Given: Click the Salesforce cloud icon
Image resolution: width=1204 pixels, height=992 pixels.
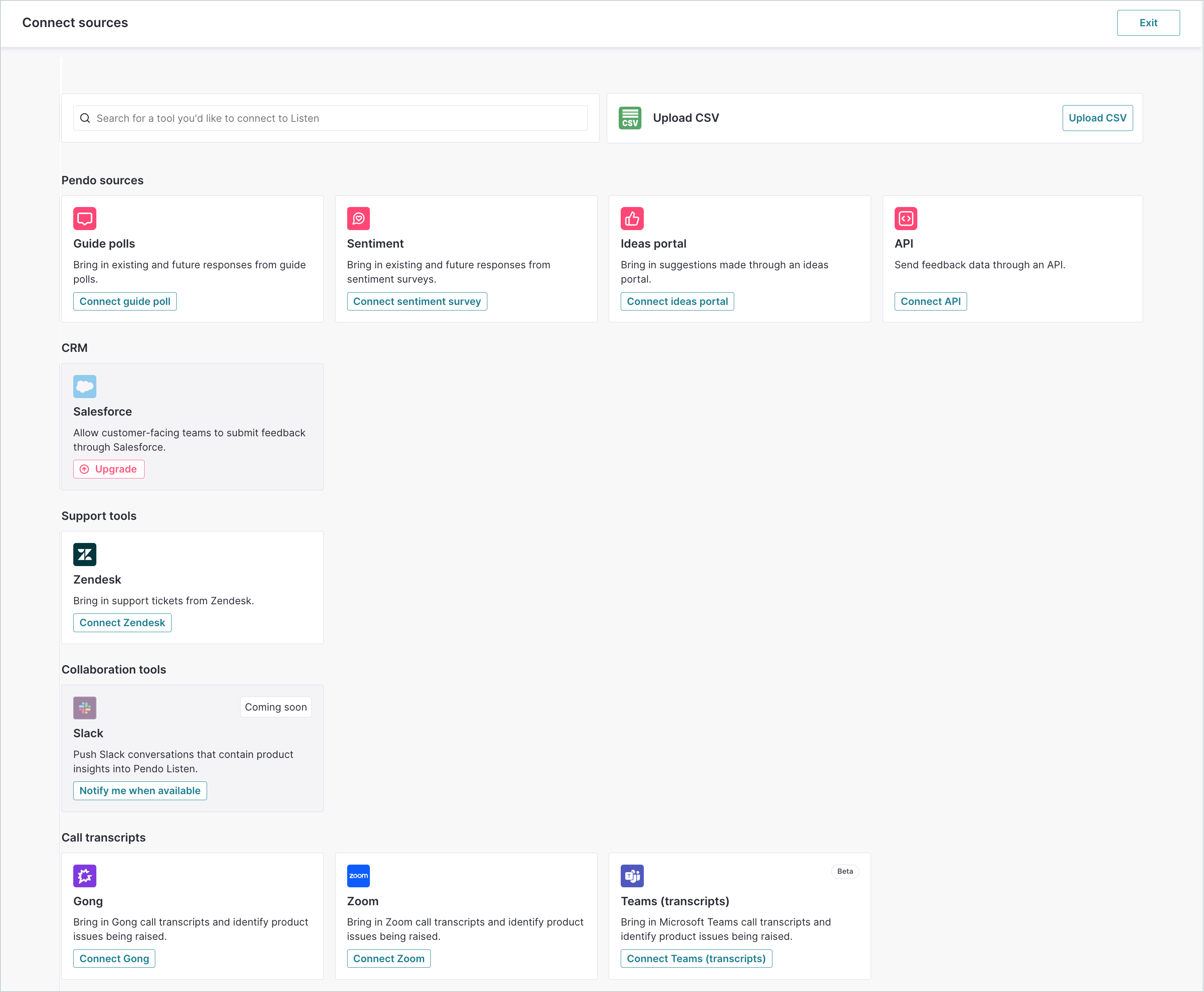Looking at the screenshot, I should point(84,386).
